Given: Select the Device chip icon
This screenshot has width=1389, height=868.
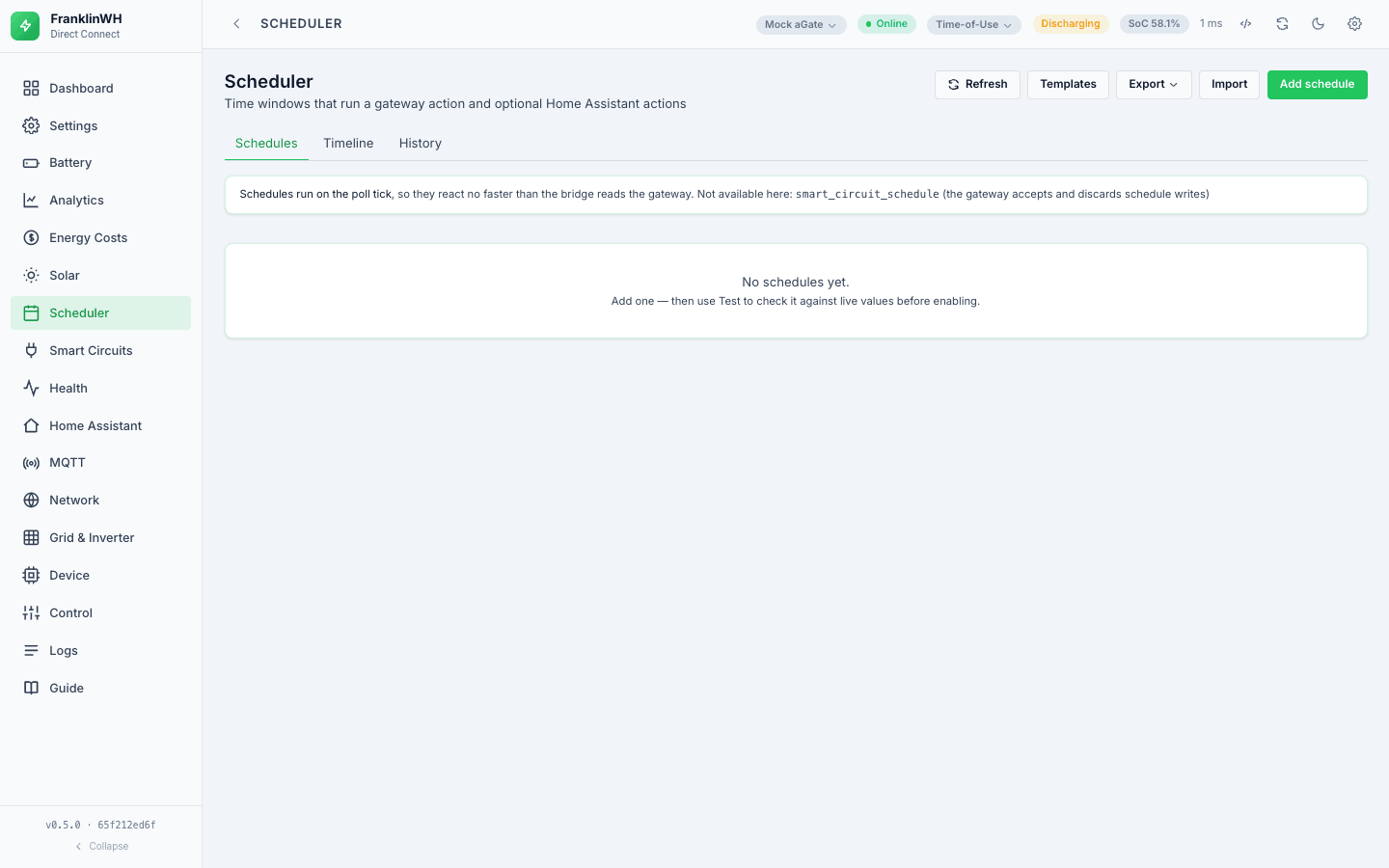Looking at the screenshot, I should (31, 576).
